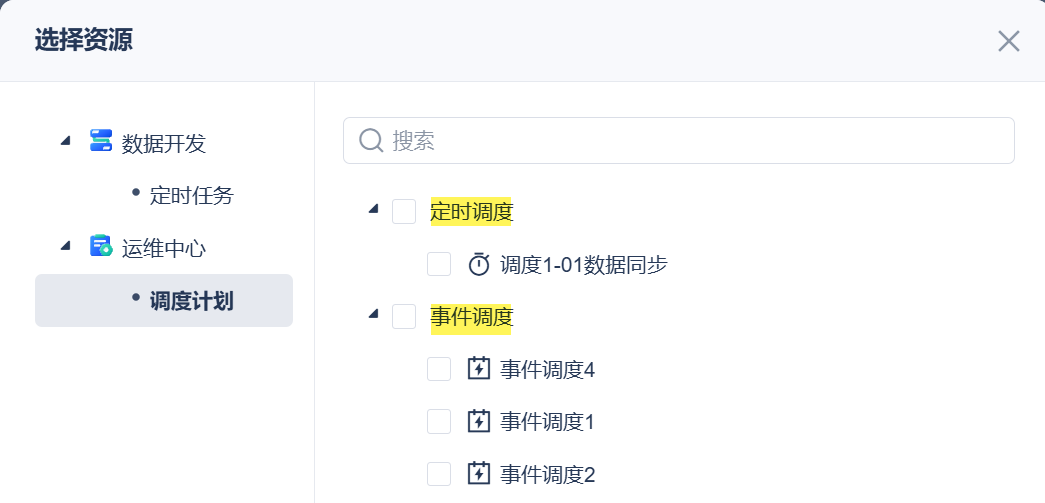Screen dimensions: 1045x503
Task: Collapse the 数据开发 tree node
Action: point(65,141)
